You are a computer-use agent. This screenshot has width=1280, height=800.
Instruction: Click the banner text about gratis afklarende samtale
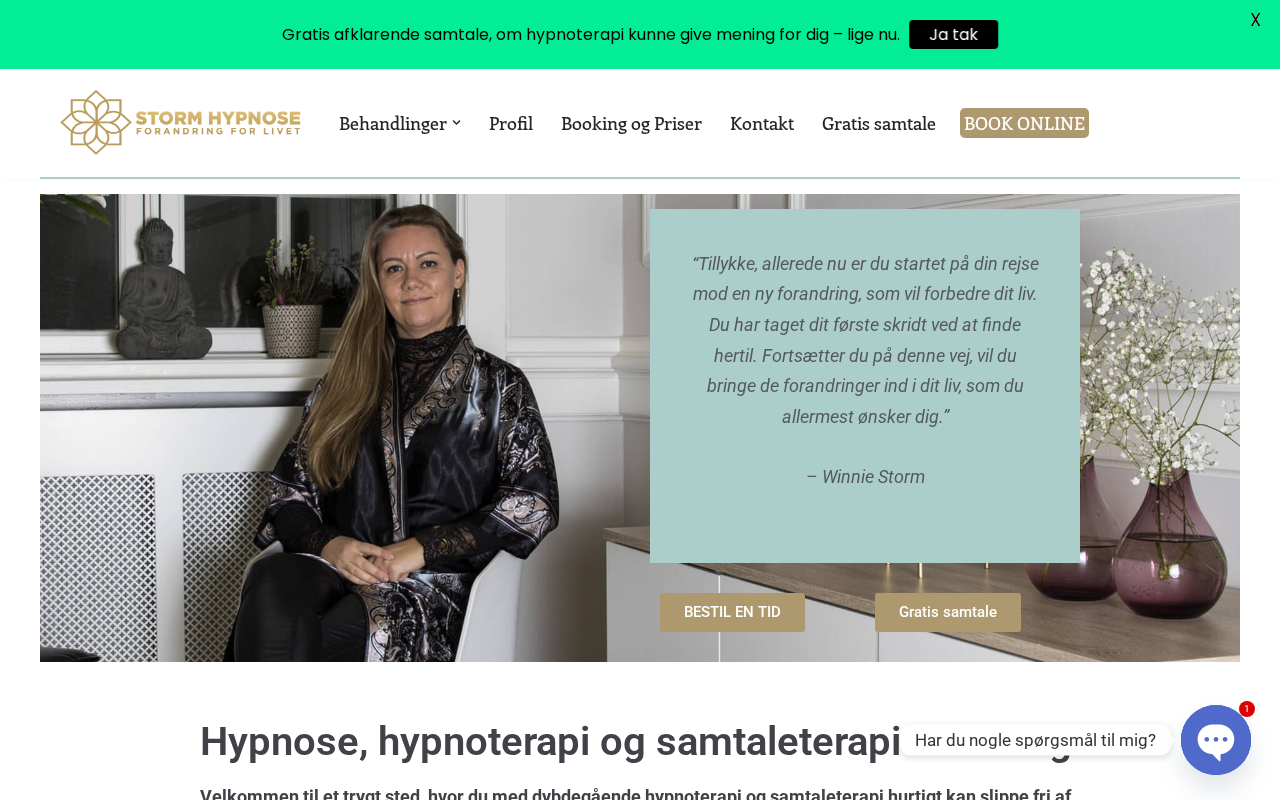(591, 34)
